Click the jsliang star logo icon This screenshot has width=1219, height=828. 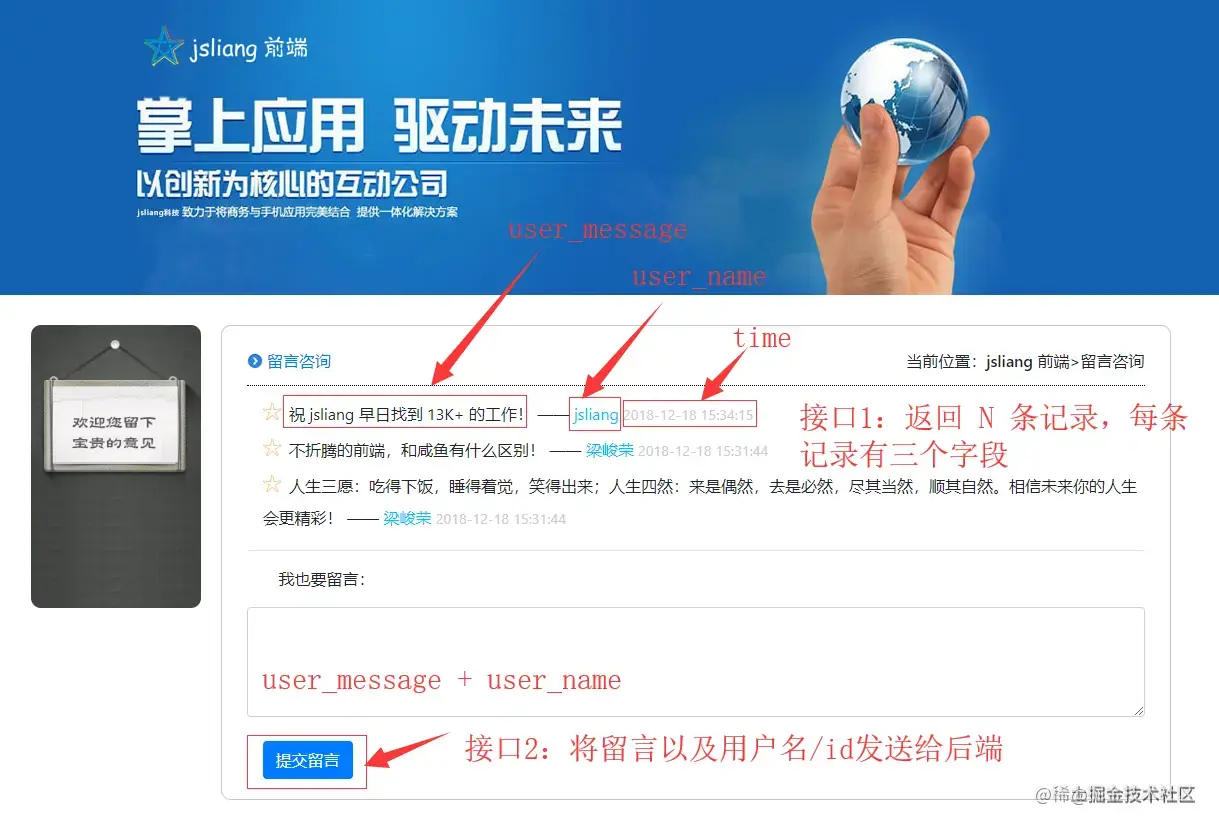(x=163, y=46)
